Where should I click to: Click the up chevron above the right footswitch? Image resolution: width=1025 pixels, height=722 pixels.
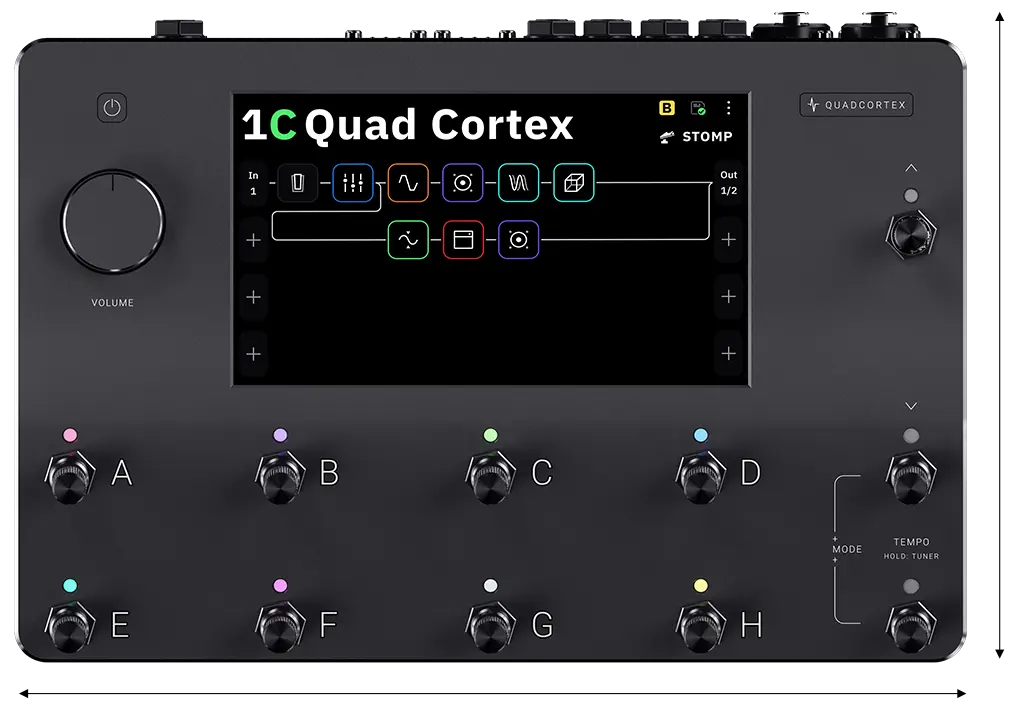click(911, 168)
